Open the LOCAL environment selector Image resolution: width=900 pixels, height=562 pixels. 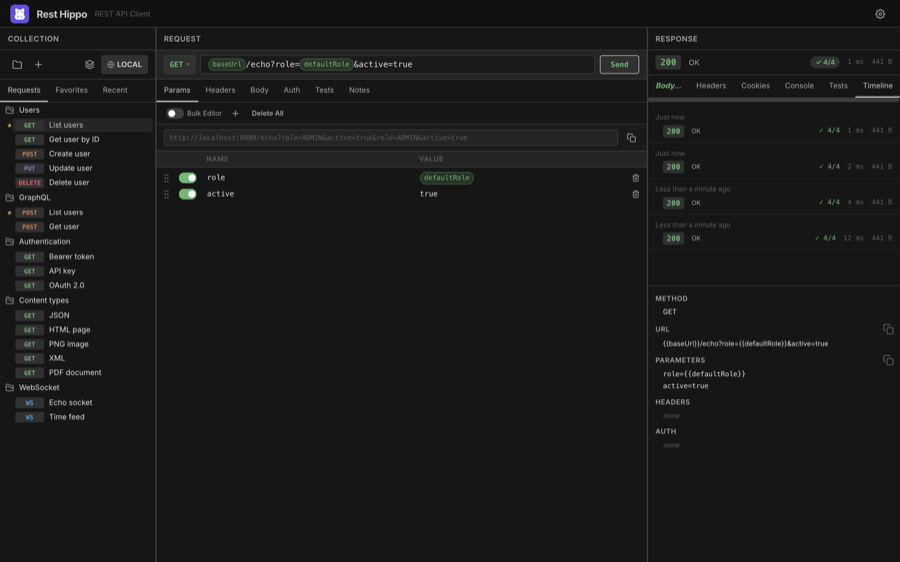125,64
